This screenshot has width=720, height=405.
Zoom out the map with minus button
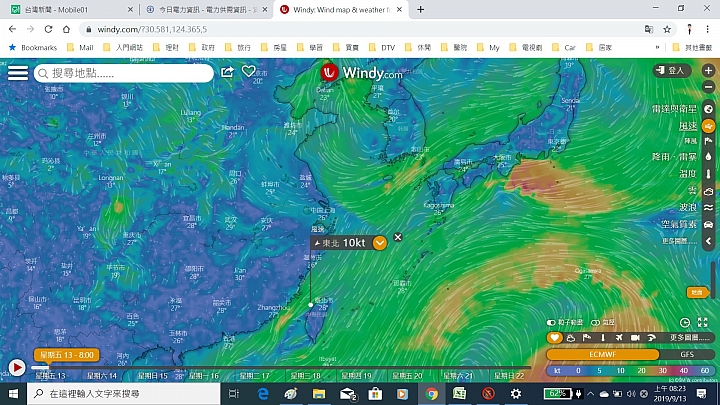click(708, 87)
